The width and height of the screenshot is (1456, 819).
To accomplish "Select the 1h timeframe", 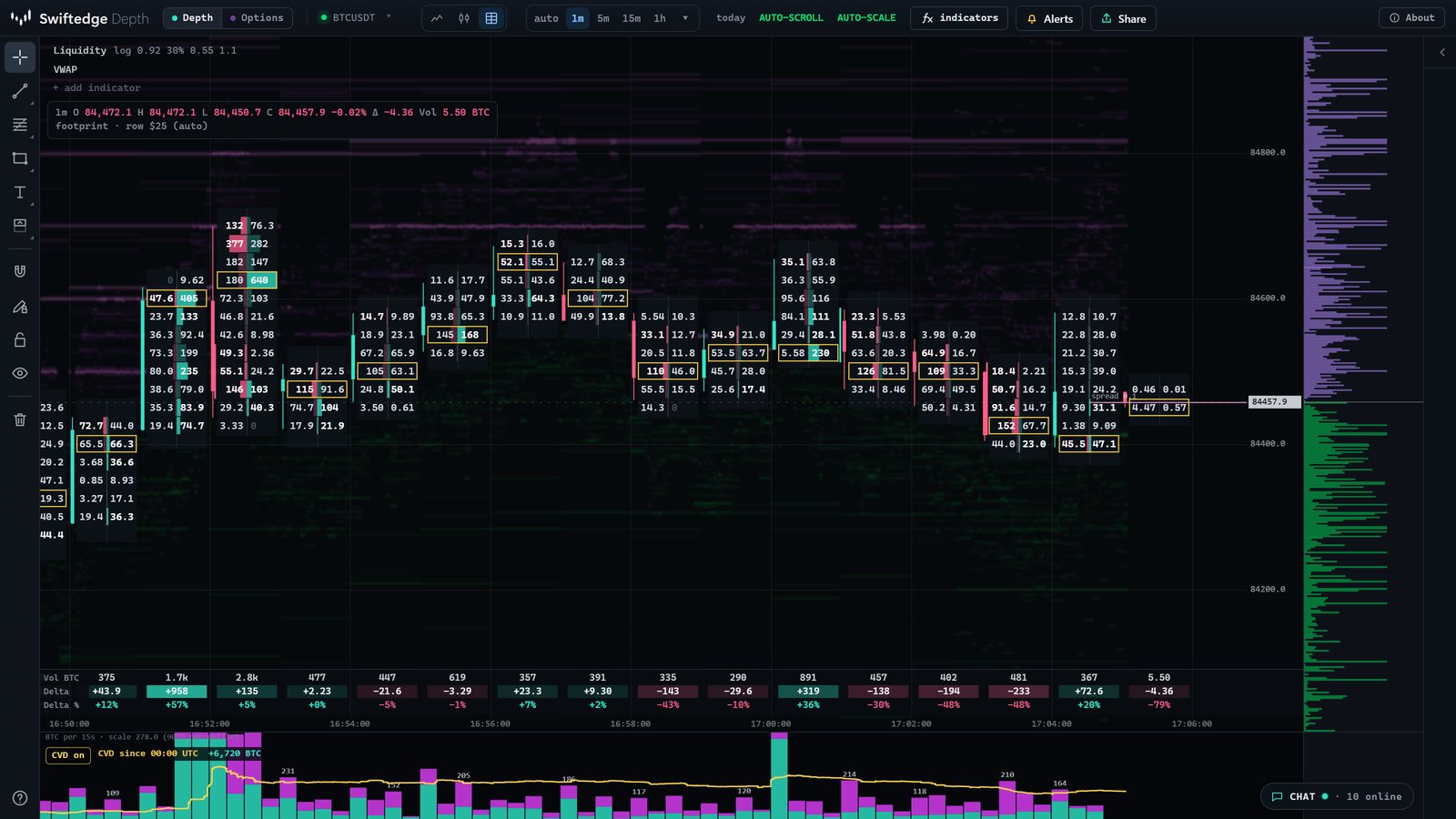I will 660,18.
